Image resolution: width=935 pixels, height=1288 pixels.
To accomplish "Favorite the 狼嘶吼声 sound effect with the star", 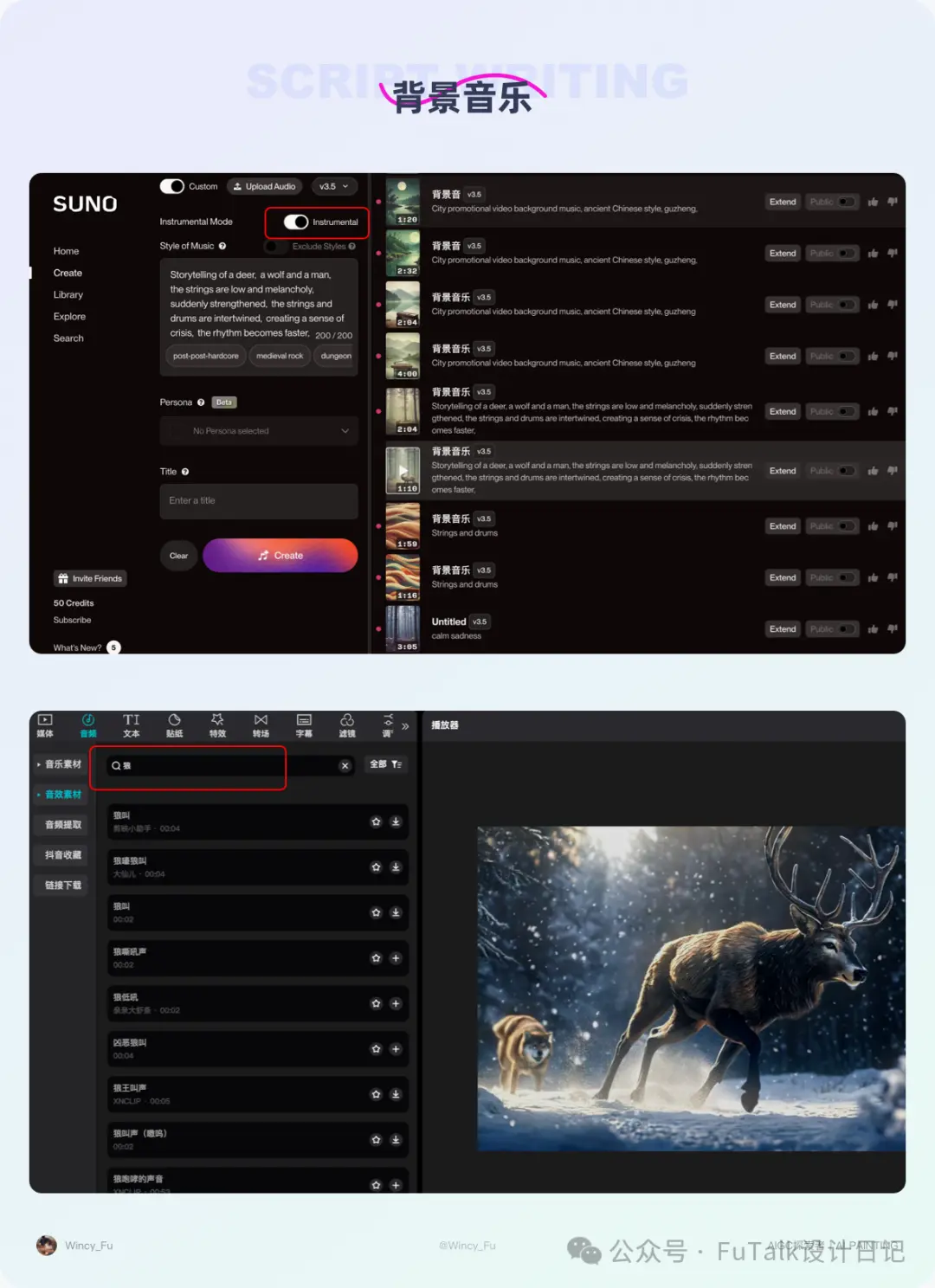I will point(376,958).
